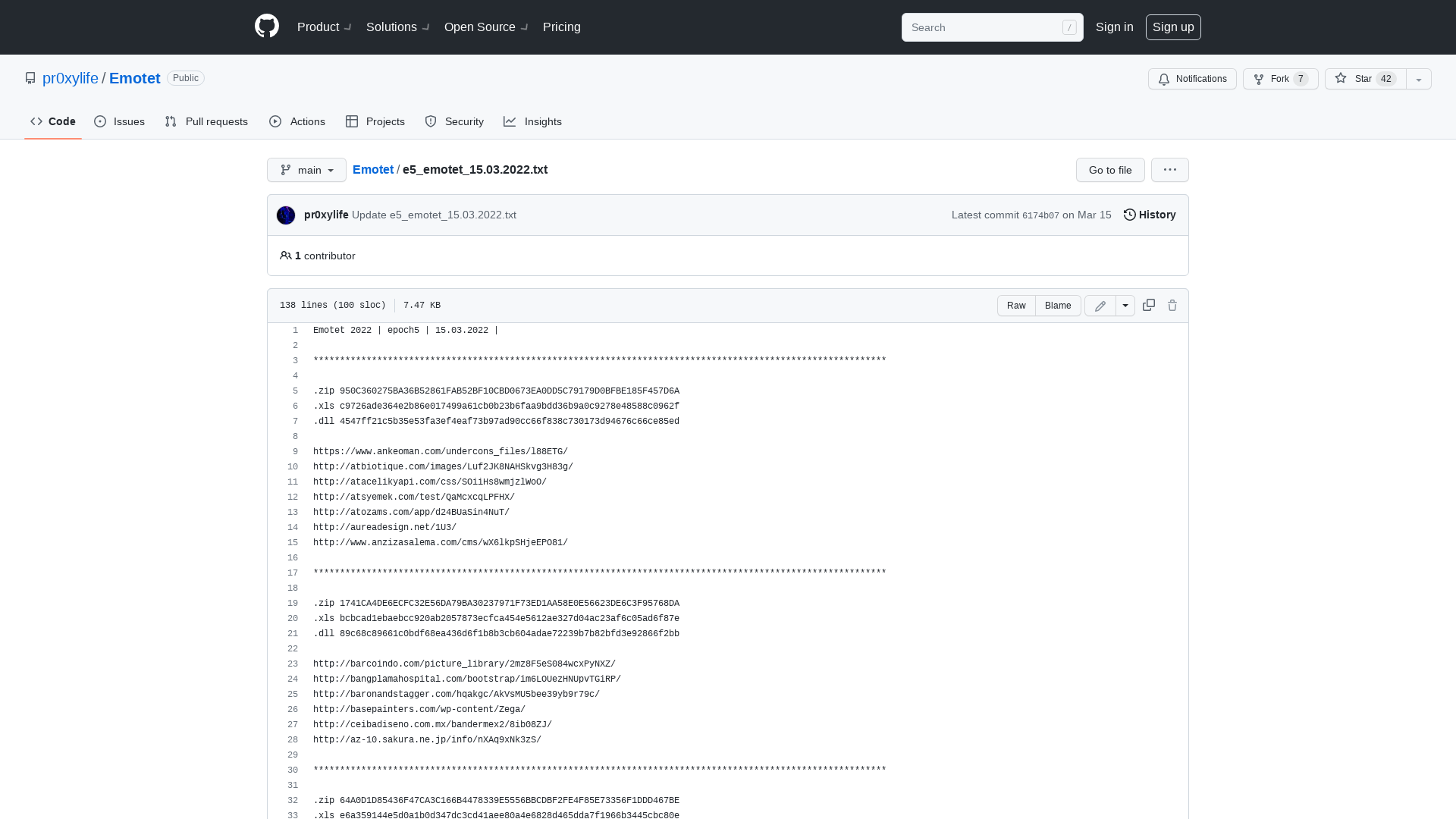The image size is (1456, 819).
Task: Open pr0xylife commit author link
Action: pyautogui.click(x=326, y=215)
